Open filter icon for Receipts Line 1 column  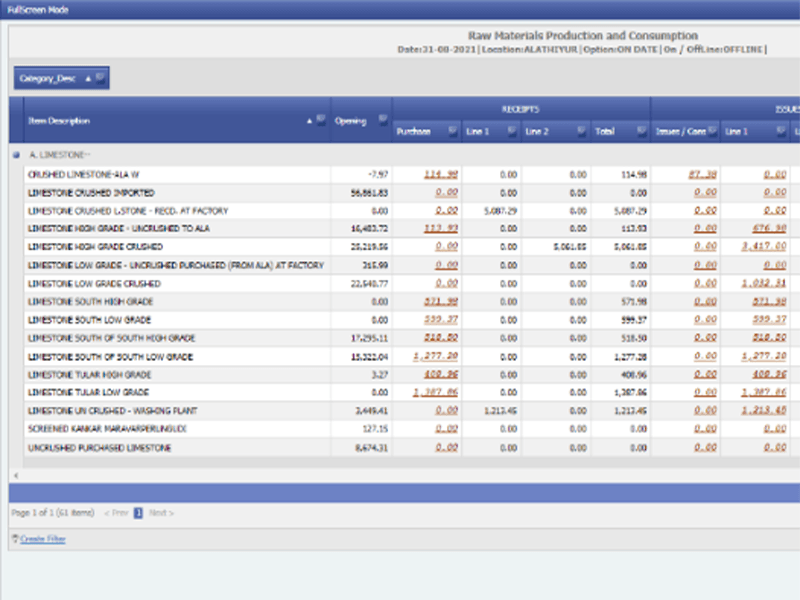point(512,131)
